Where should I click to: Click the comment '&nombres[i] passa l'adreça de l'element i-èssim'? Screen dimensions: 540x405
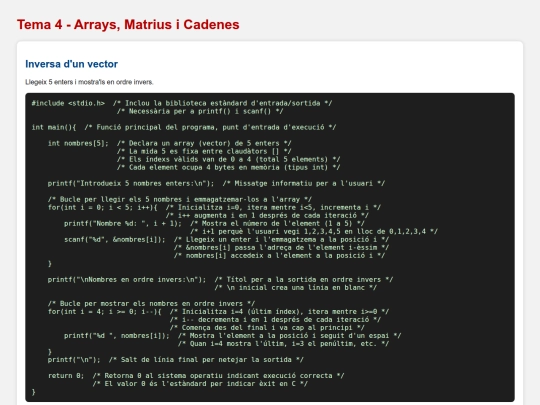point(281,247)
